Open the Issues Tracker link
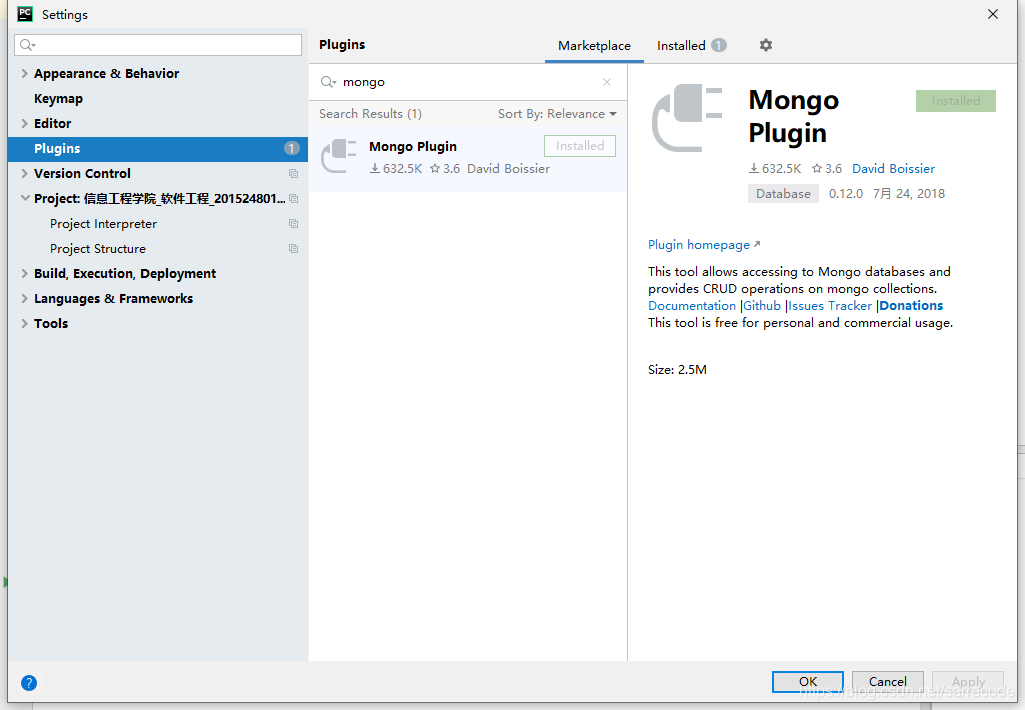The image size is (1025, 710). [830, 305]
